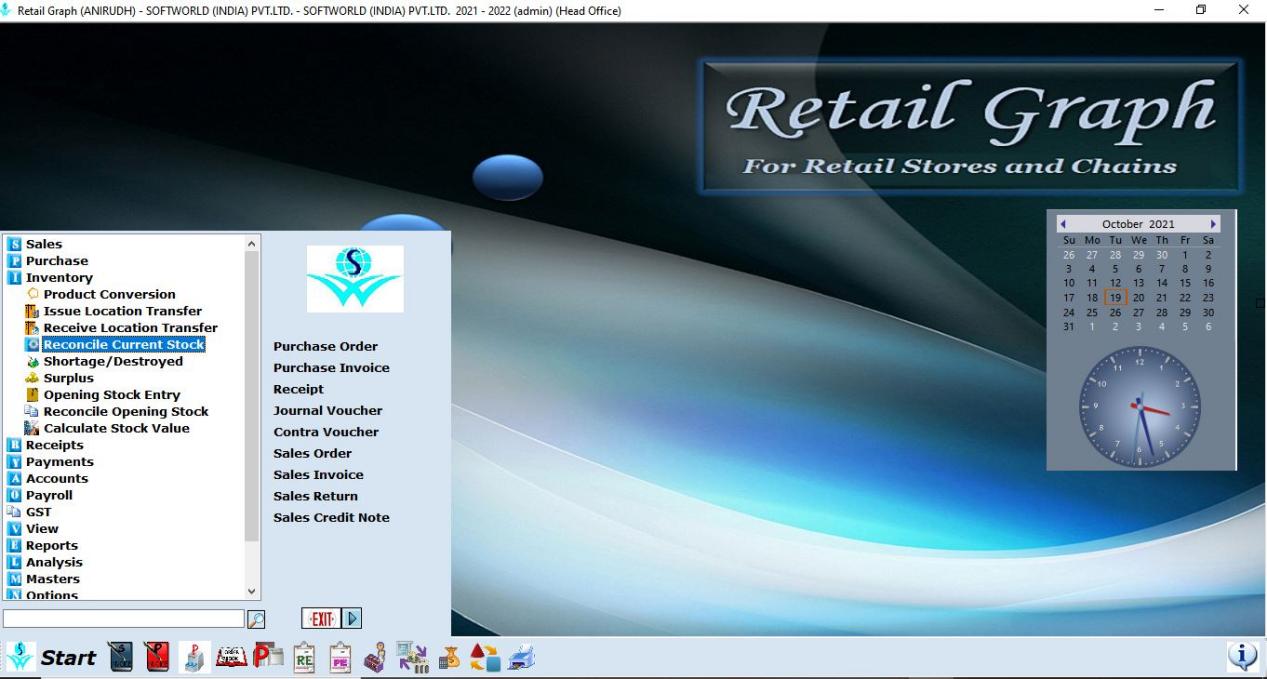Go to next month in calendar
The image size is (1267, 679).
(1213, 224)
